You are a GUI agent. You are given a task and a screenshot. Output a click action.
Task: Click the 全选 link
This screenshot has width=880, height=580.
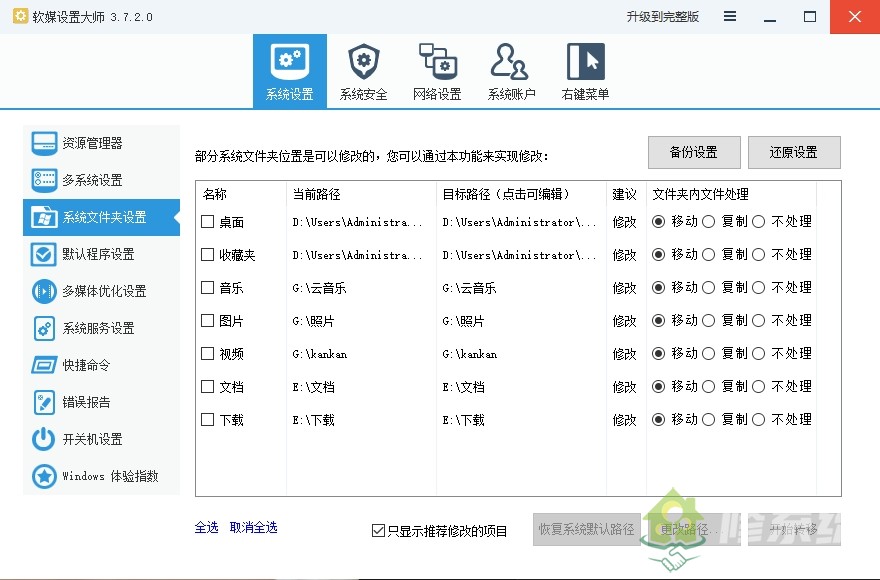click(x=206, y=527)
